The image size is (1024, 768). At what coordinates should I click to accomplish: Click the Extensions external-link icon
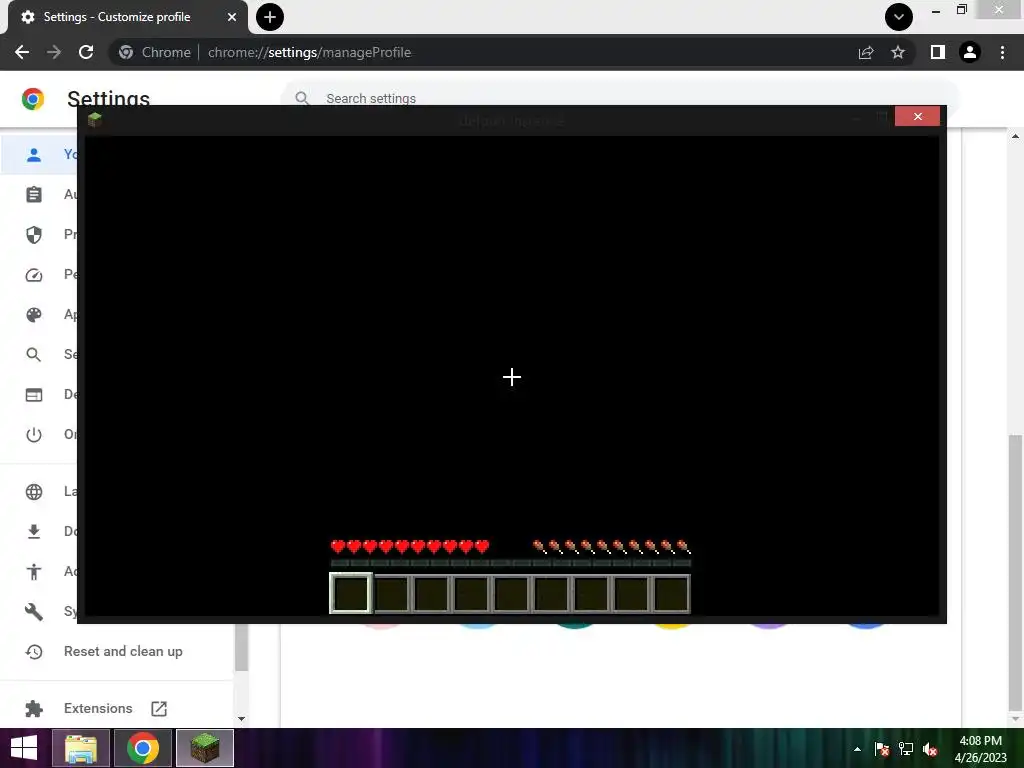tap(159, 709)
